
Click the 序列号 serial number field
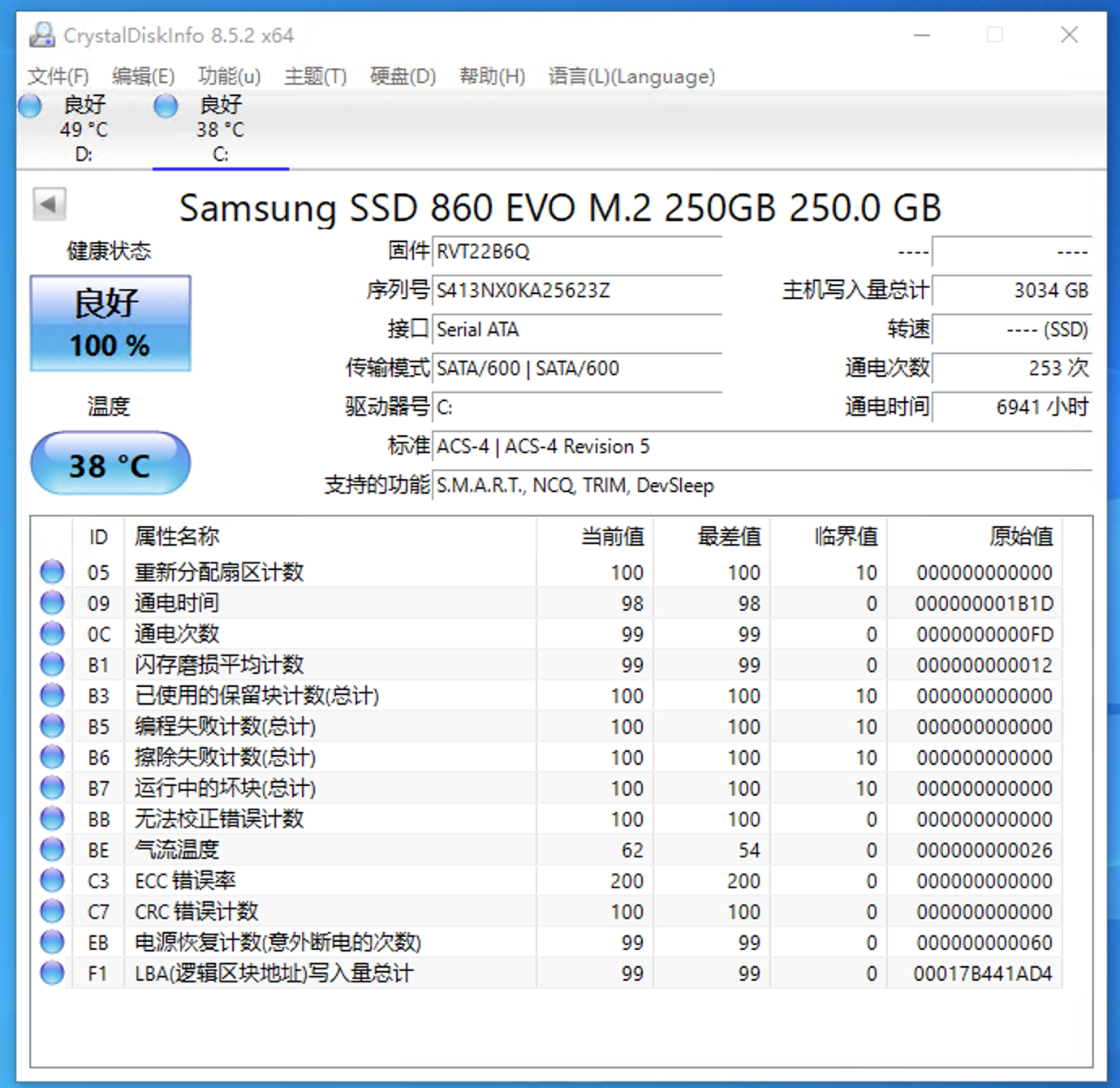576,291
